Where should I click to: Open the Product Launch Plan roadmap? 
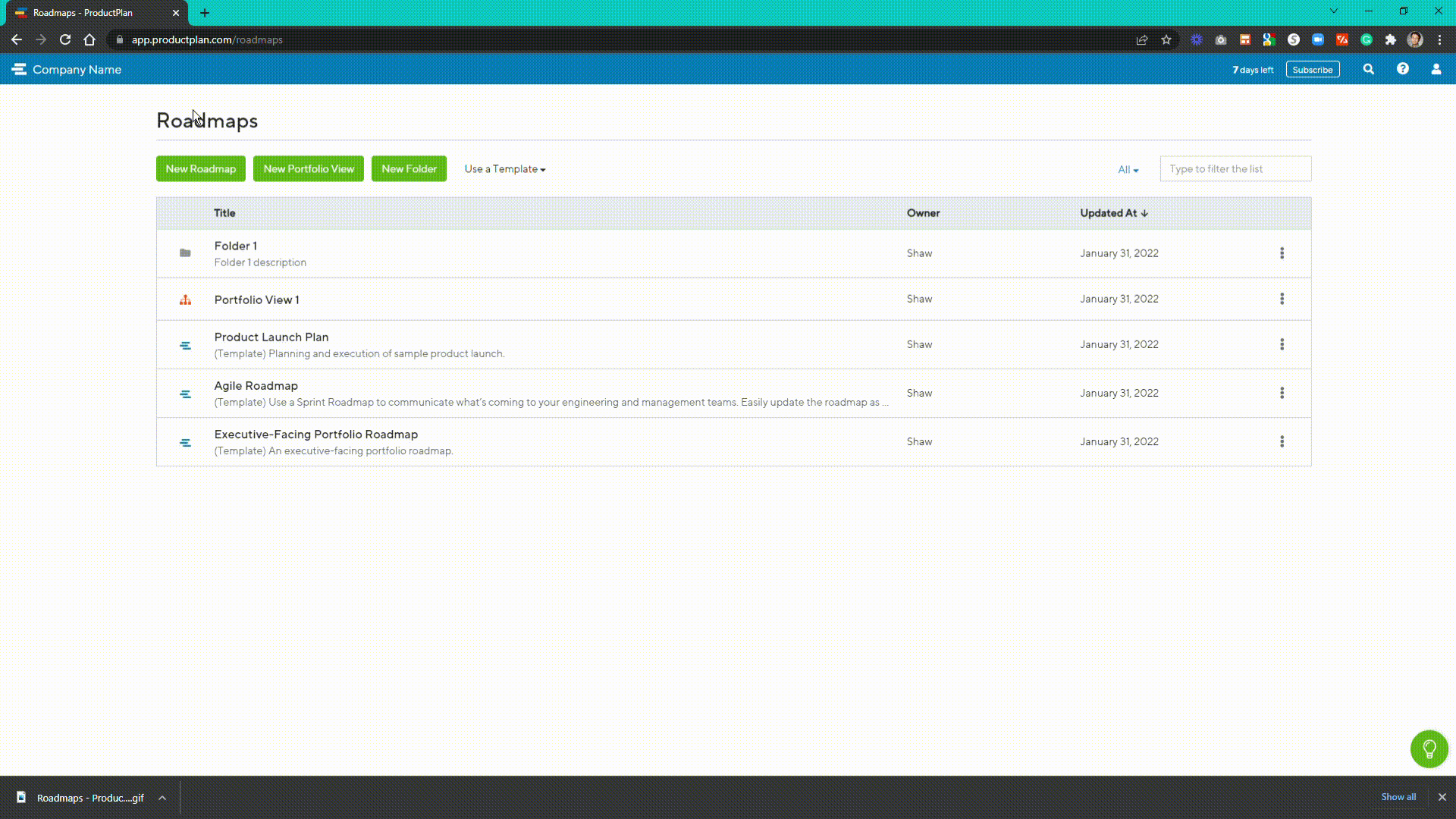(x=271, y=337)
